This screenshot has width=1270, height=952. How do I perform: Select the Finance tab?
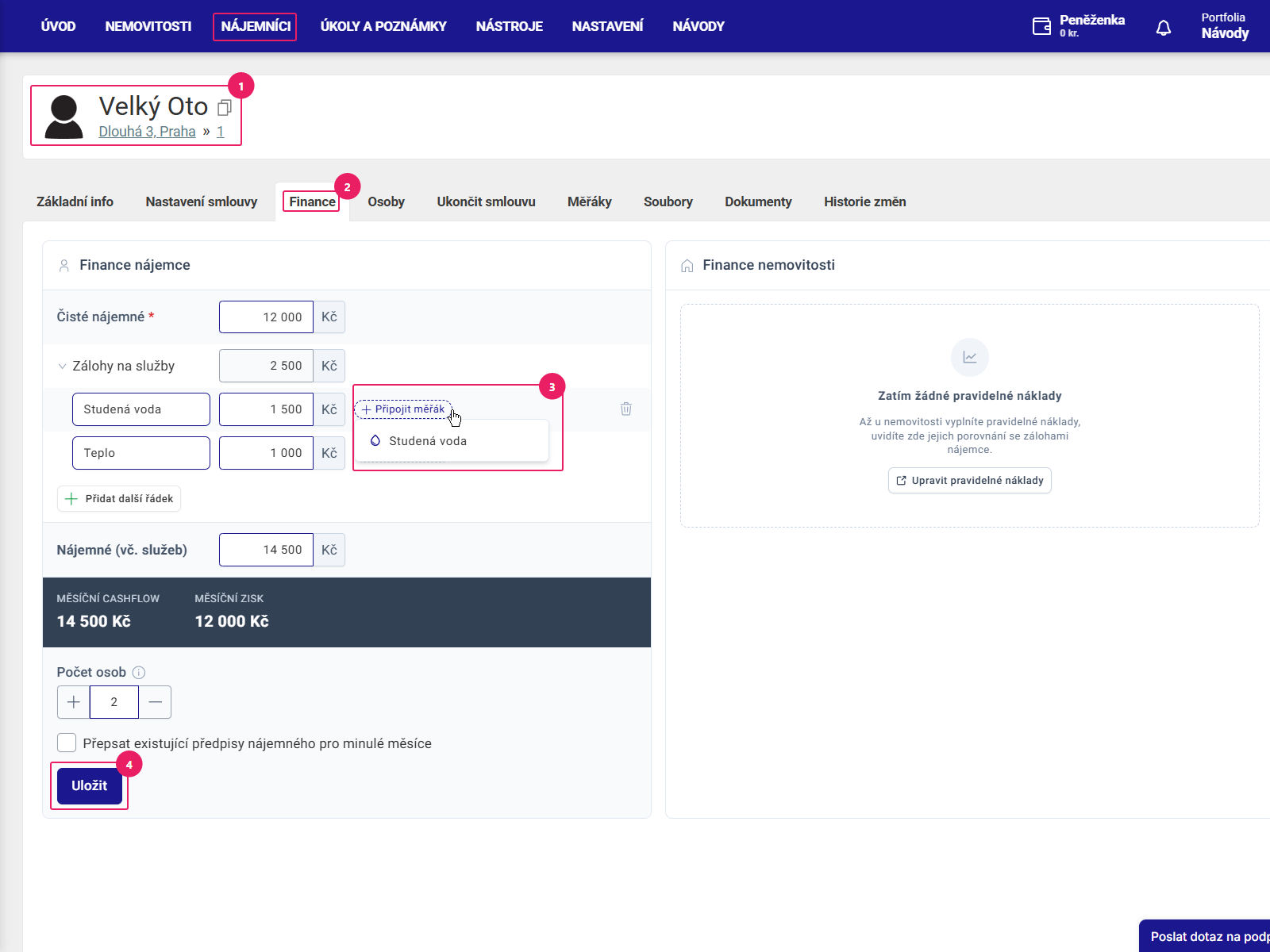[312, 202]
